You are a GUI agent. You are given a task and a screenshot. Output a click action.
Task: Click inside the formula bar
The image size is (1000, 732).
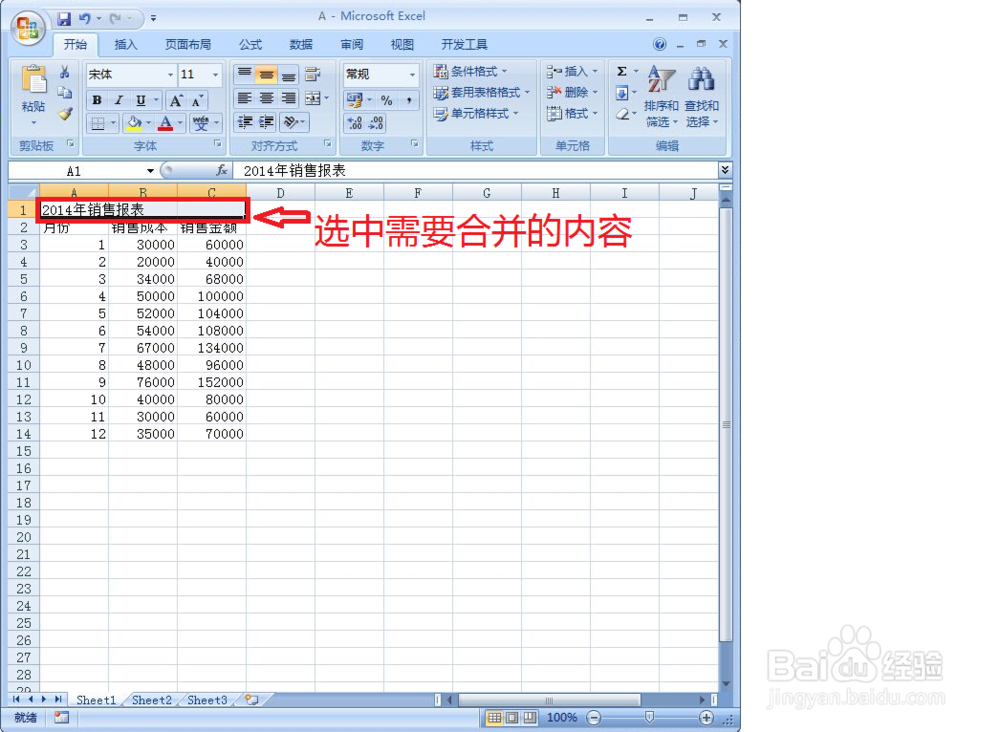(400, 170)
